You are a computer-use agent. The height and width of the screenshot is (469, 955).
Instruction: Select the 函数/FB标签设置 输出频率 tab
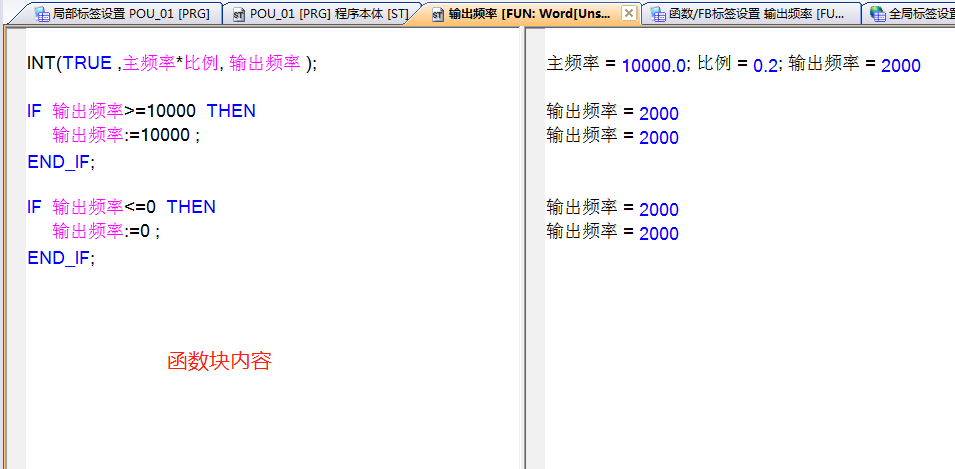pyautogui.click(x=754, y=14)
